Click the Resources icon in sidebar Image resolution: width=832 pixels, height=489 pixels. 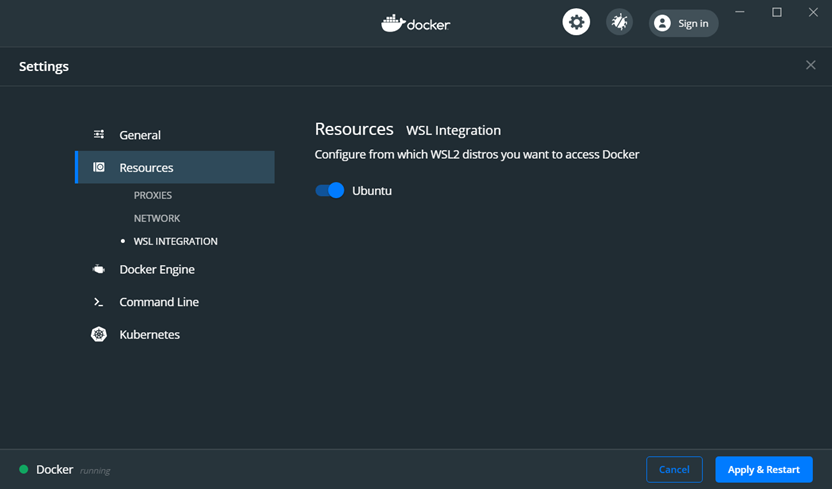pos(99,168)
